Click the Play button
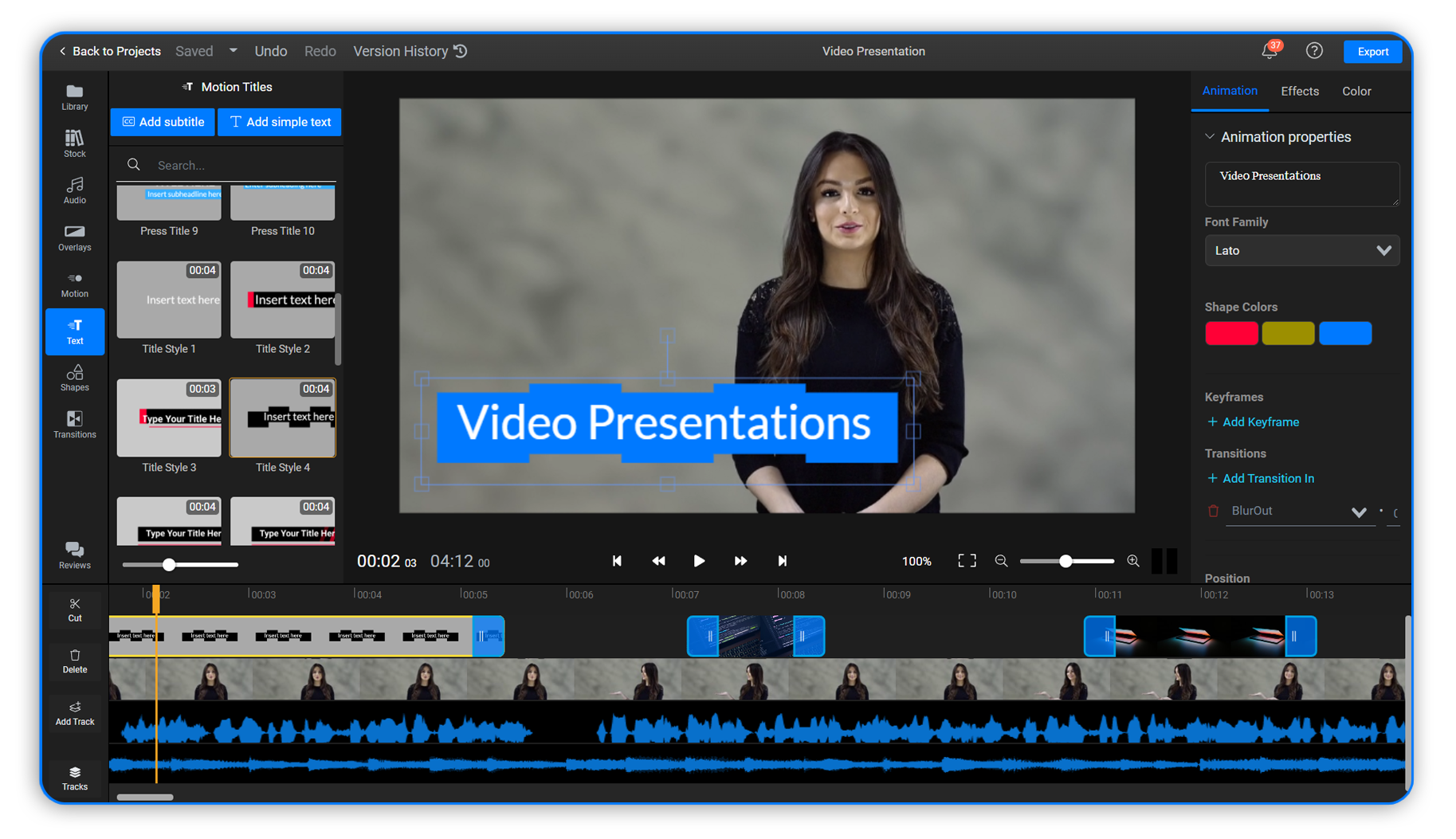The height and width of the screenshot is (839, 1456). coord(699,561)
